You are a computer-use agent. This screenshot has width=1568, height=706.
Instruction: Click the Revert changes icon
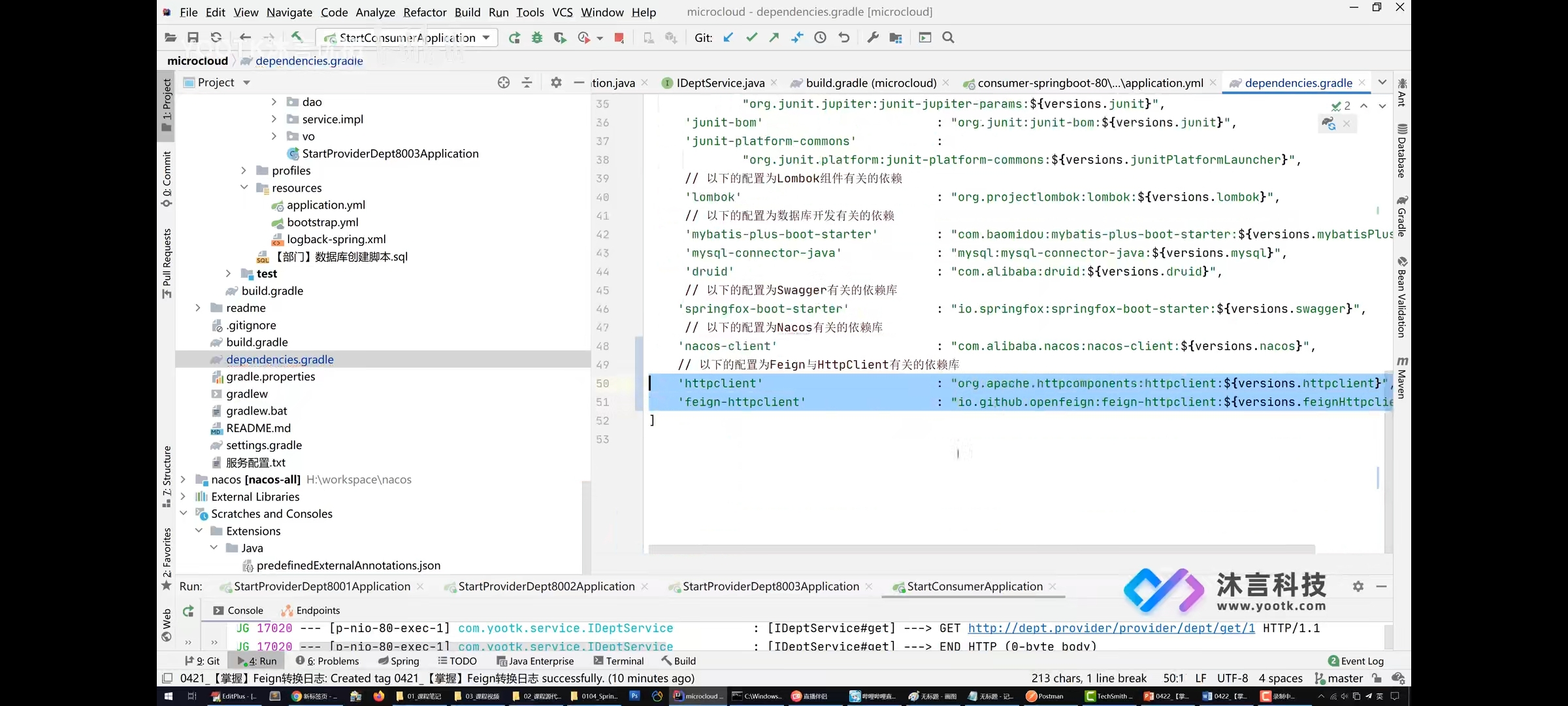tap(845, 37)
